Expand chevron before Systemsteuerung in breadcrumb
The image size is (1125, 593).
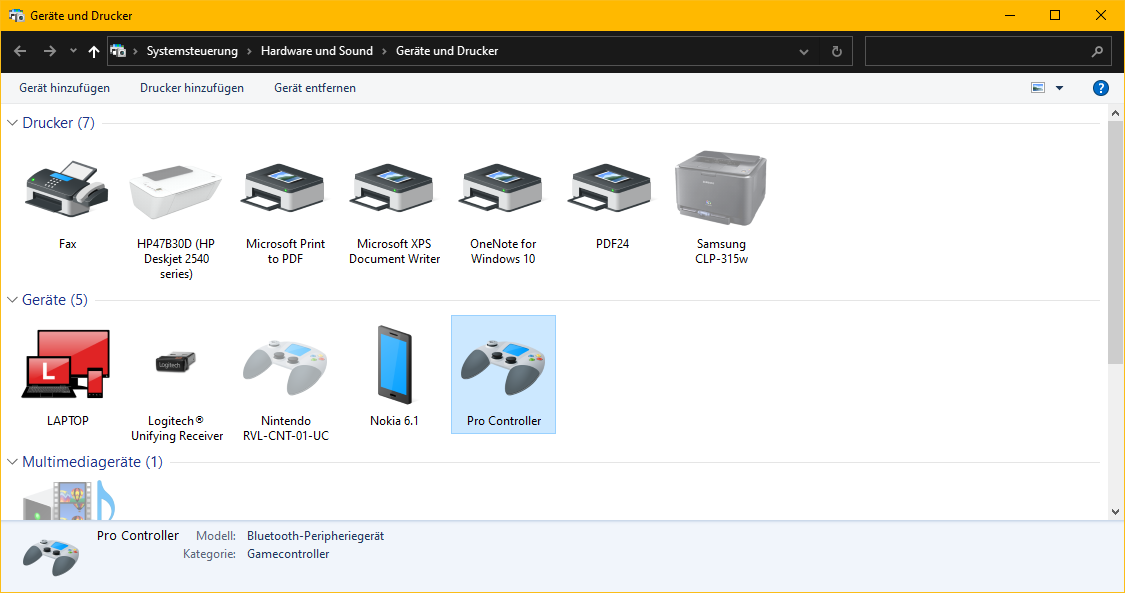[136, 51]
